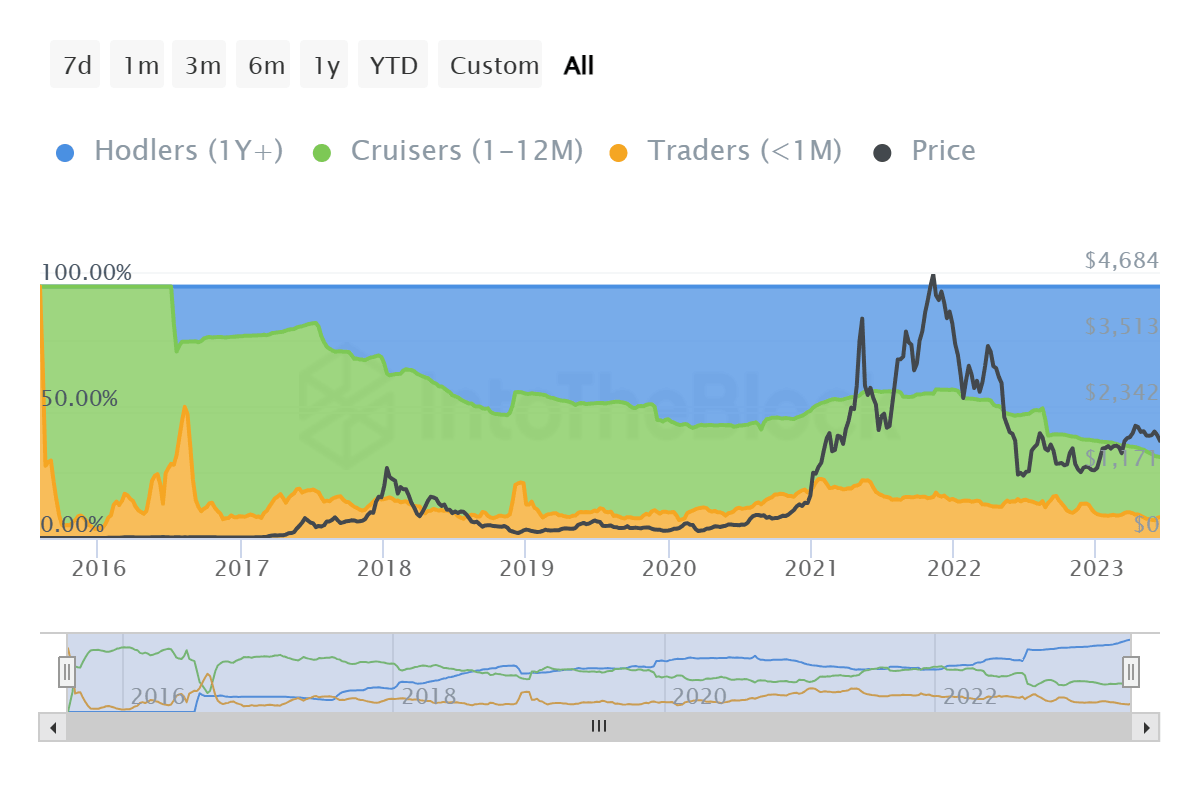Image resolution: width=1200 pixels, height=800 pixels.
Task: Select the All time range tab
Action: (x=577, y=64)
